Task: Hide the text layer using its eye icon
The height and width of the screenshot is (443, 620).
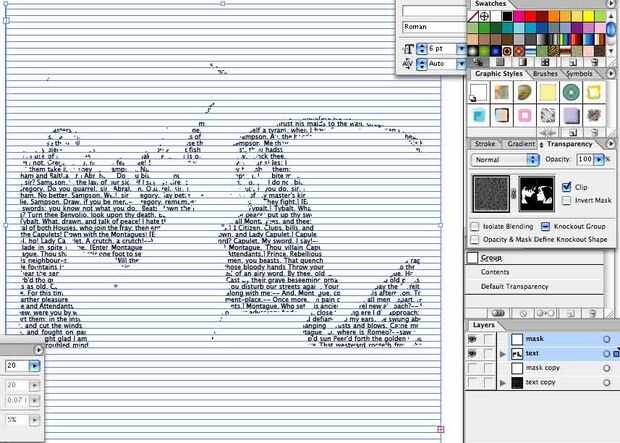Action: 472,354
